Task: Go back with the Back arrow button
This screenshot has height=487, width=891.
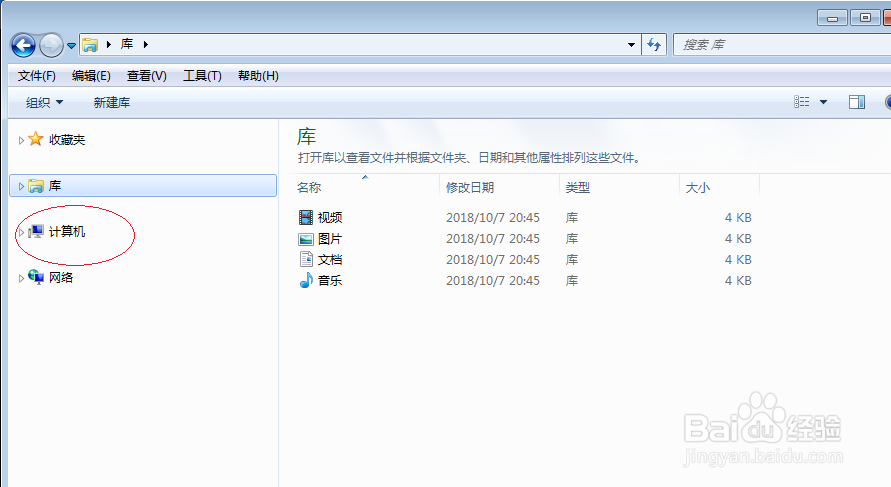Action: (x=23, y=45)
